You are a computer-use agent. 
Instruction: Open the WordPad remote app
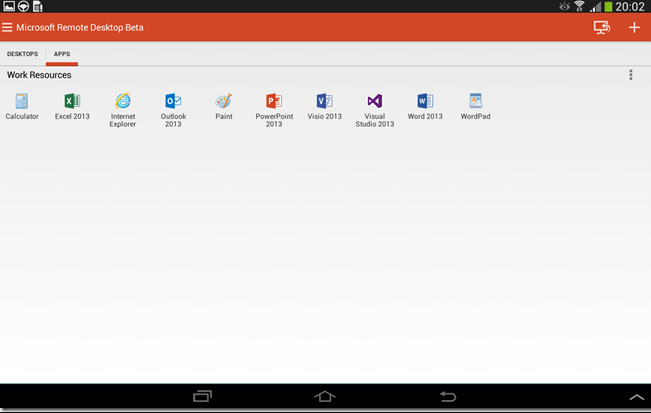[x=475, y=107]
